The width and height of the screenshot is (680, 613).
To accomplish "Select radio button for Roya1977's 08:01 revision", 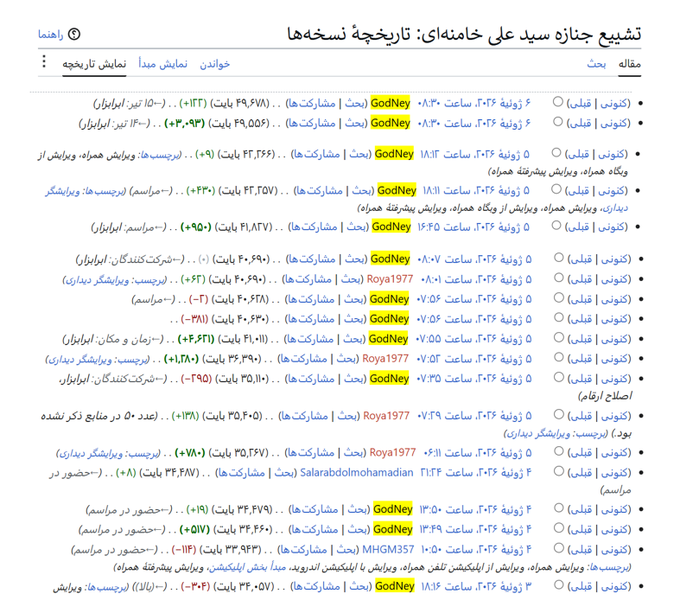I will click(559, 278).
